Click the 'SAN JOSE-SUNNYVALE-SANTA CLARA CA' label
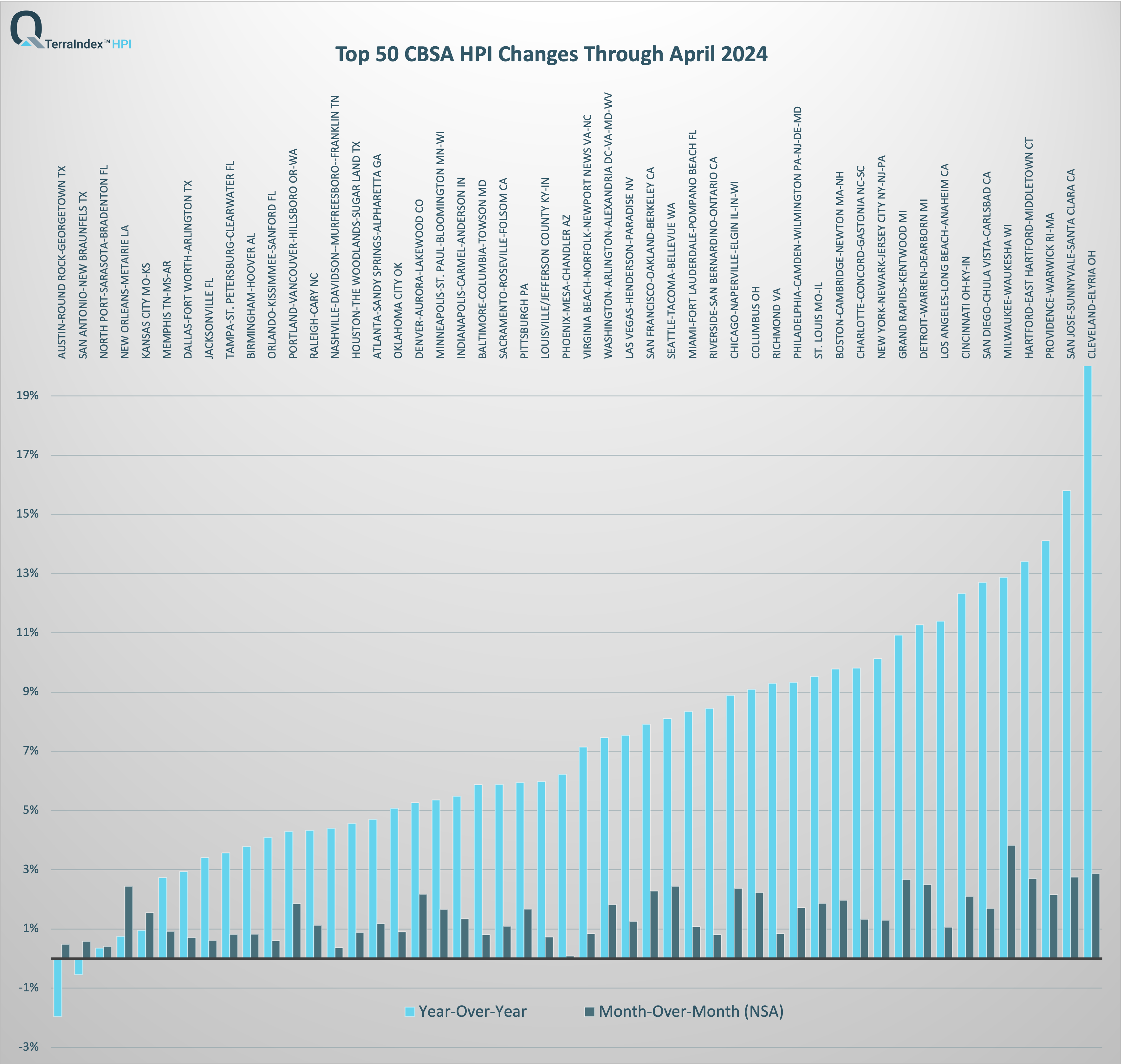1123x1064 pixels. coord(1071,264)
